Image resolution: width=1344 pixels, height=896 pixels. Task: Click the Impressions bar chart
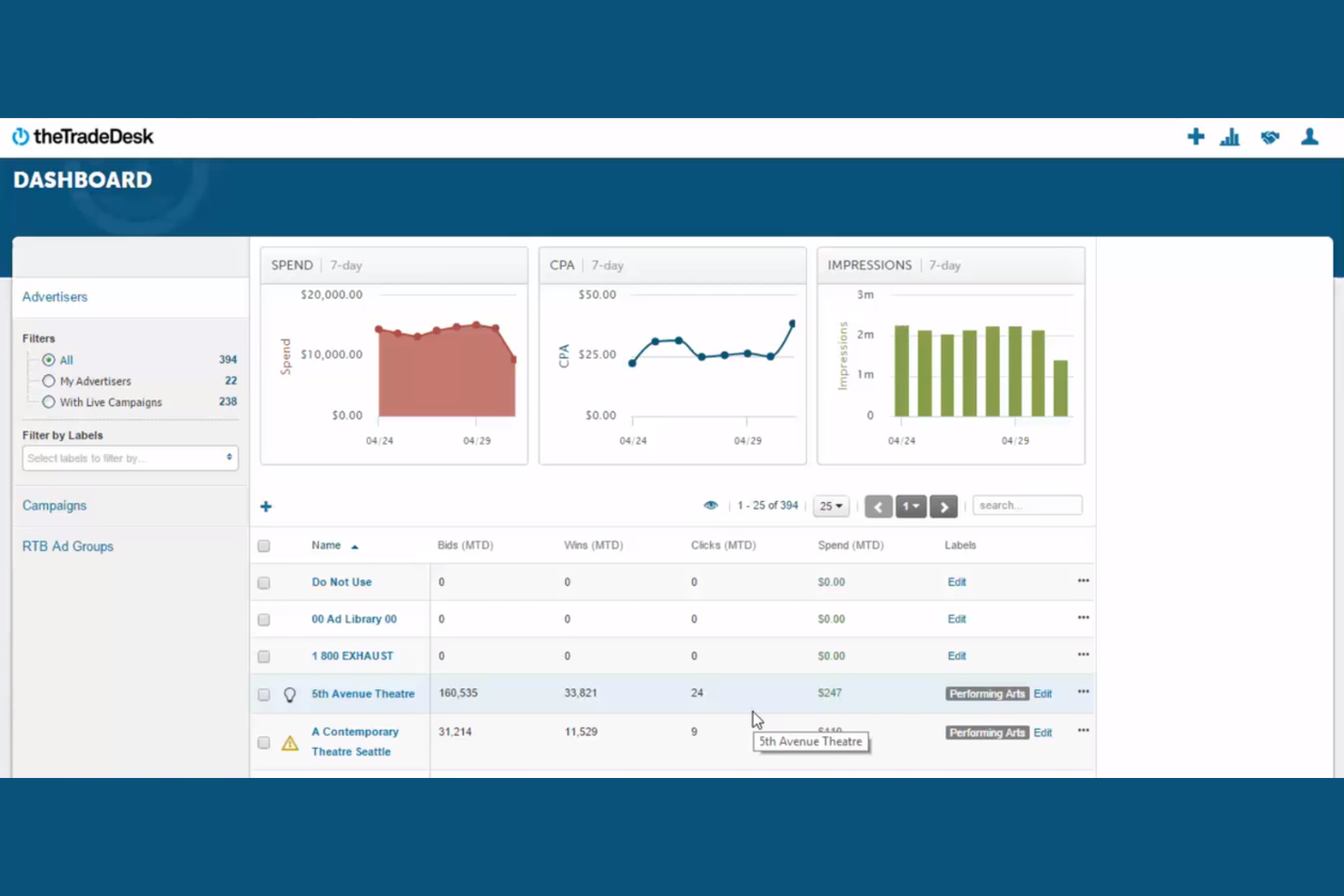pos(982,370)
